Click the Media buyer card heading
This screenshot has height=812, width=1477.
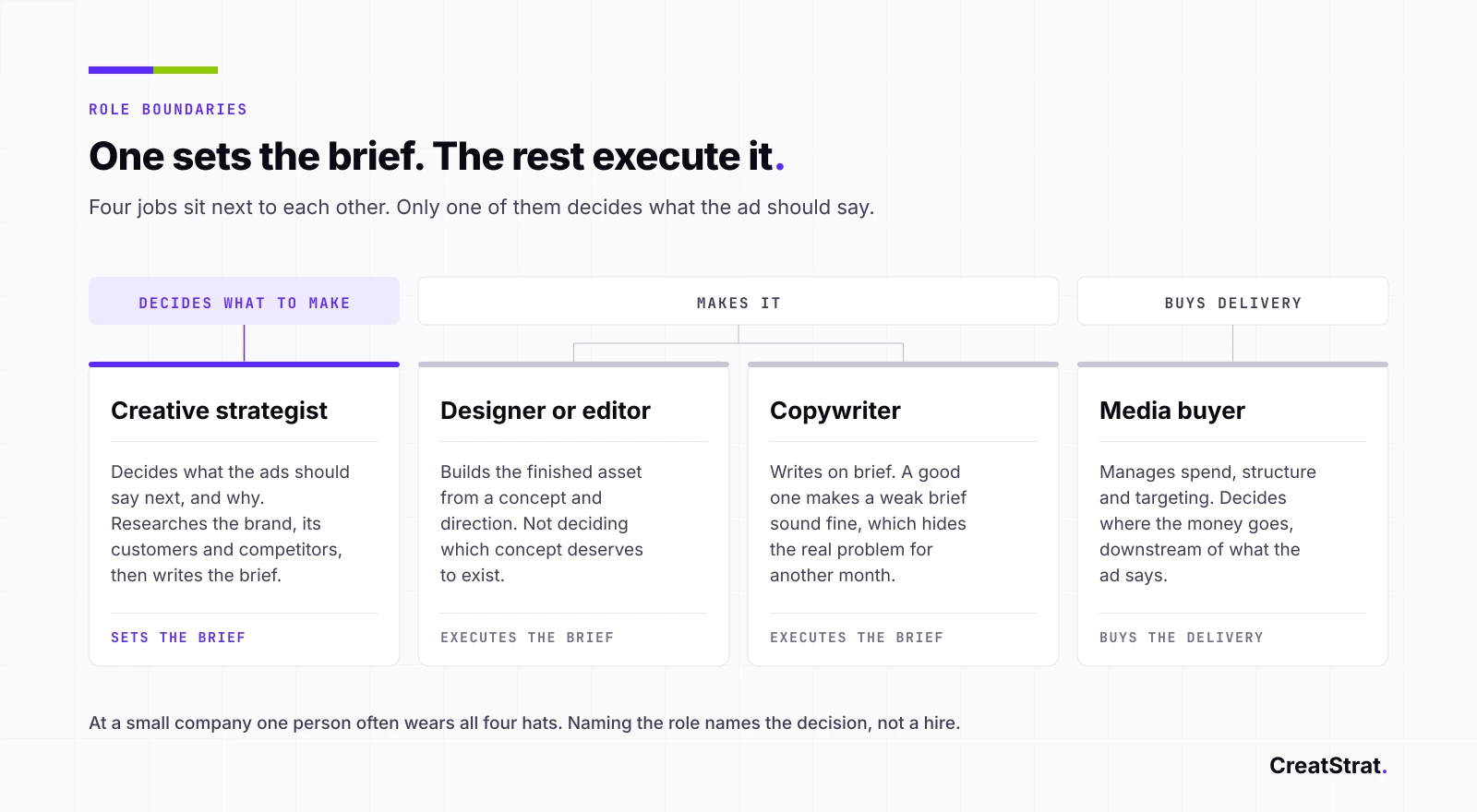1171,411
